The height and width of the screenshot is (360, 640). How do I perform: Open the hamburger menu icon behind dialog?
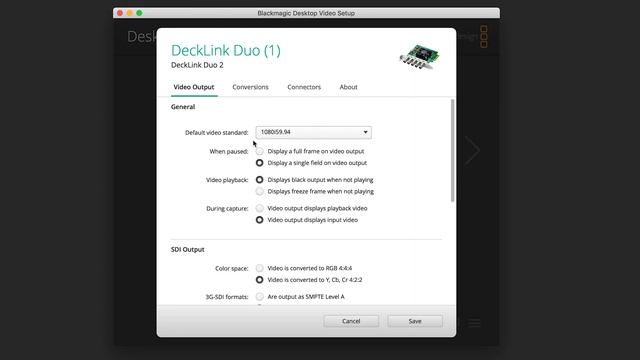click(474, 323)
